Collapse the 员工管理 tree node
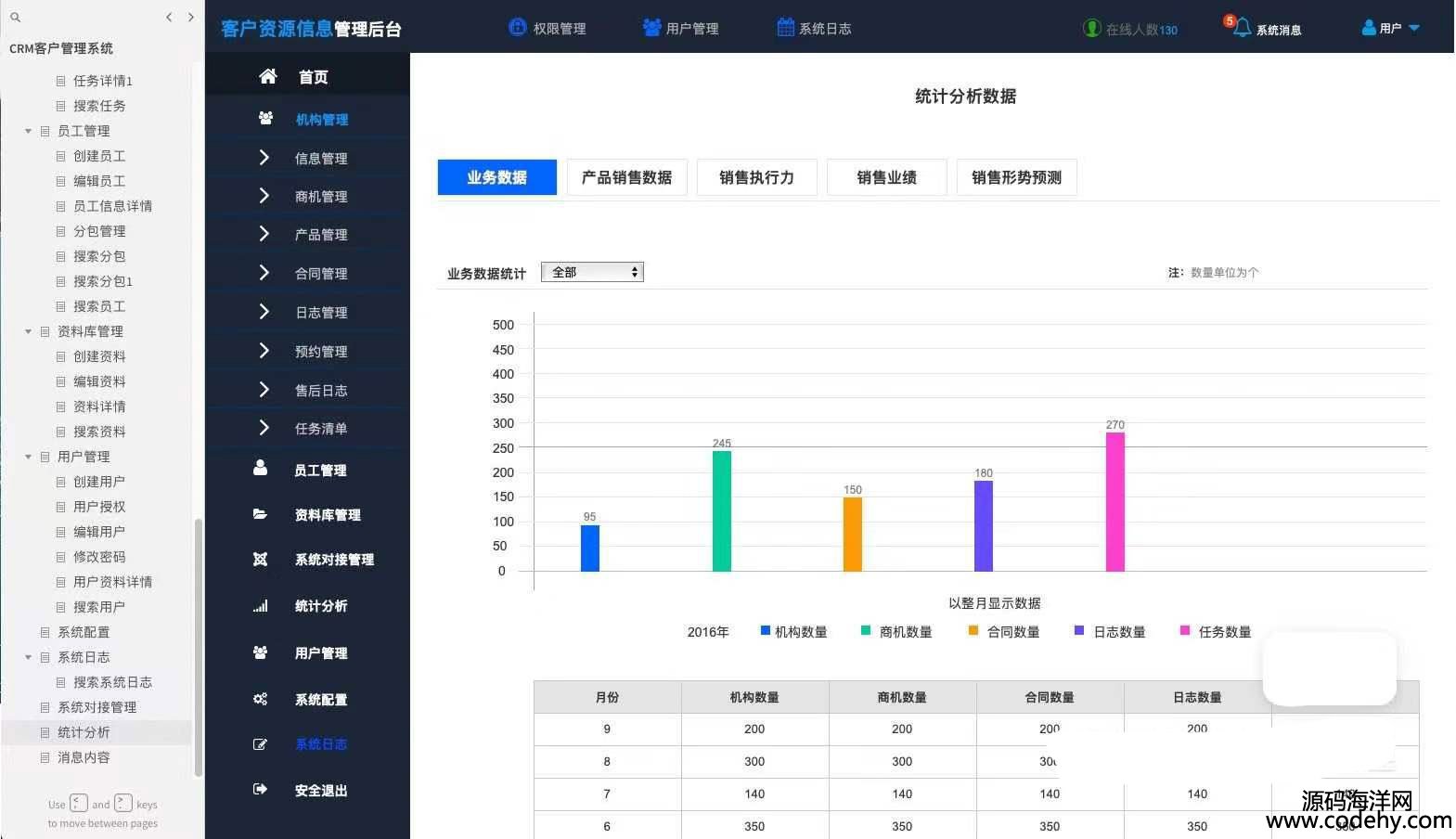This screenshot has height=839, width=1456. 28,131
